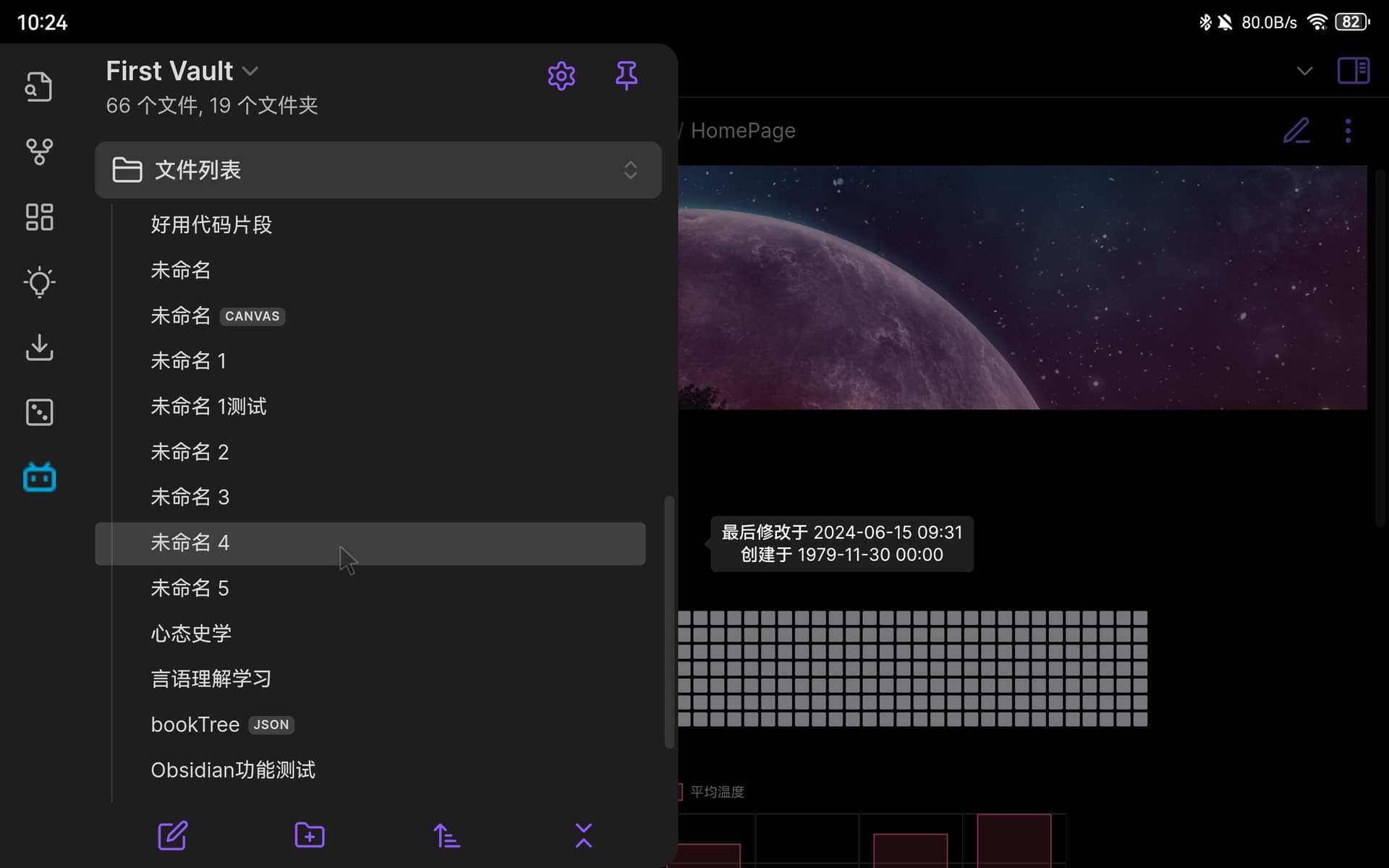Screen dimensions: 1389x868
Task: Select the highlighted note 未命名 4
Action: point(370,543)
